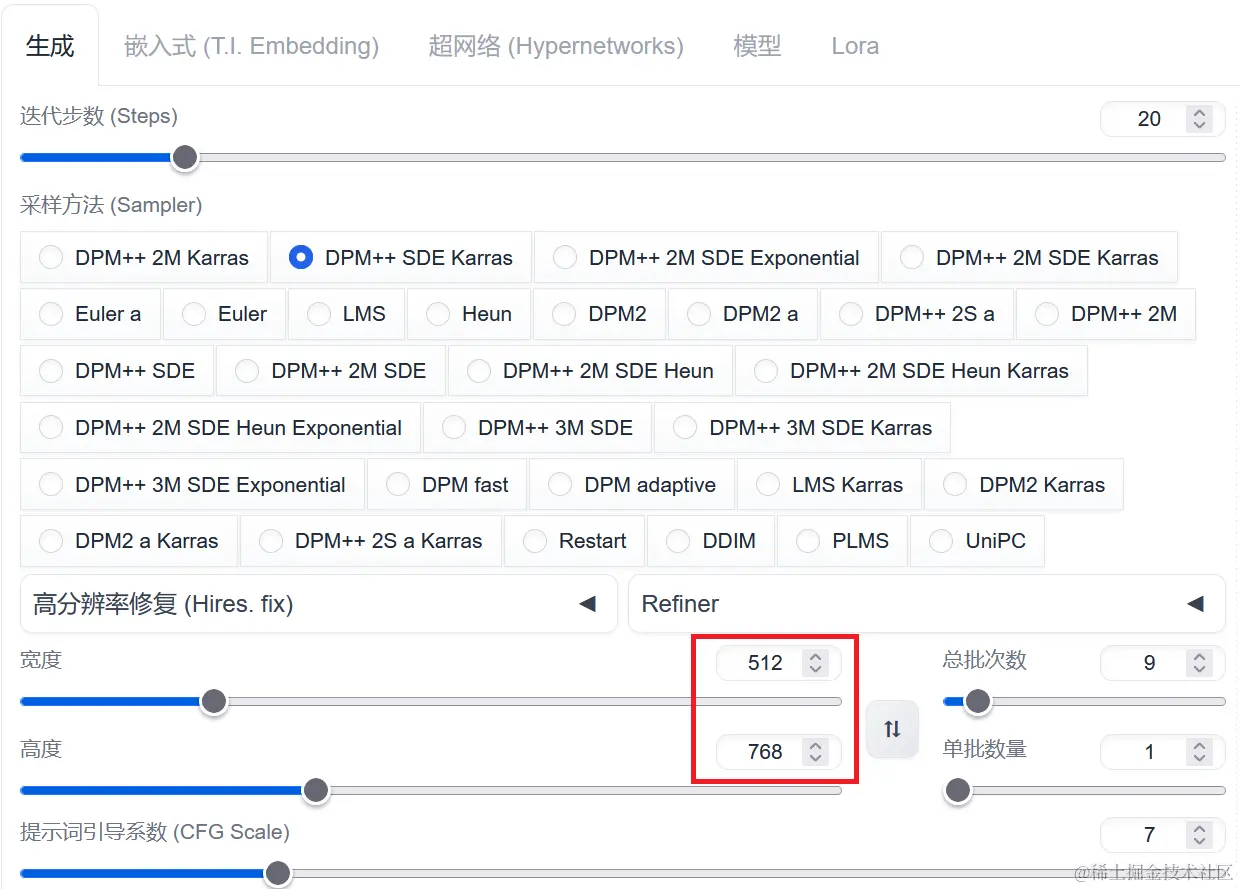Select the DPM2 a sampler
This screenshot has height=889, width=1240.
743,314
